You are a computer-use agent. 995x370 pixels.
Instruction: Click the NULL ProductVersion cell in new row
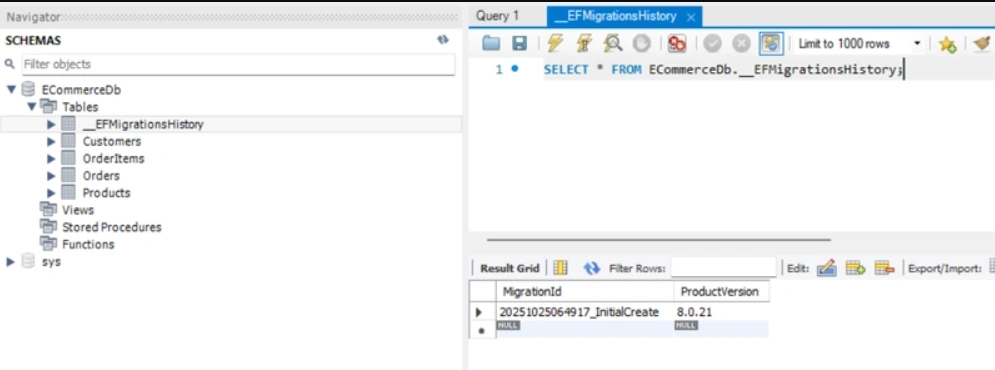tap(722, 328)
